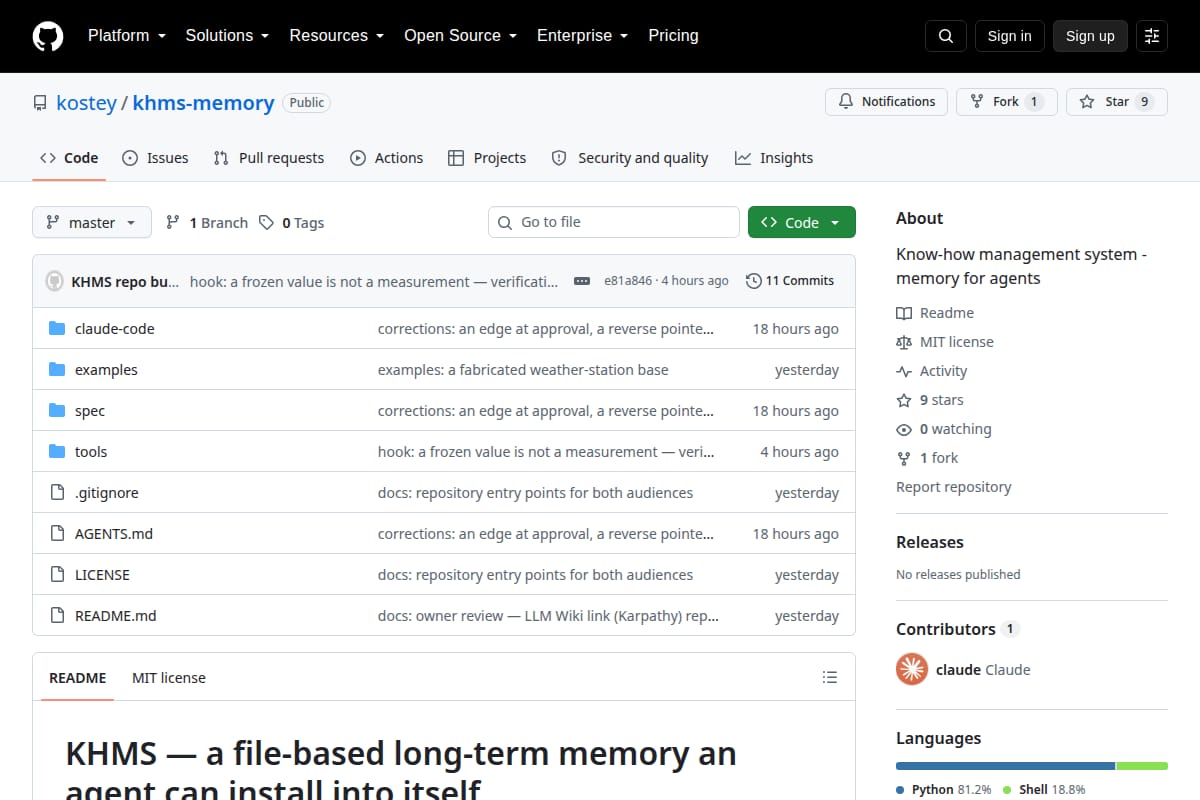Click the Notifications button
This screenshot has width=1200, height=800.
(x=886, y=102)
